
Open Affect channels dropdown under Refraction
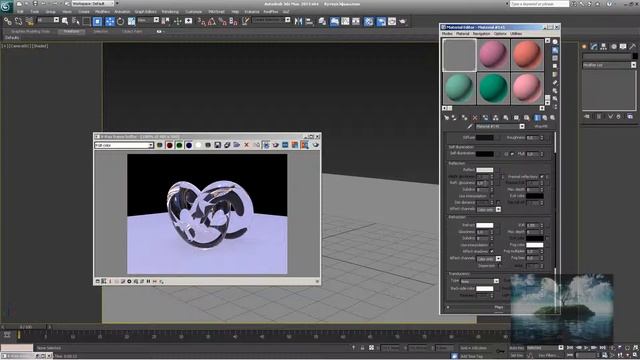click(489, 259)
